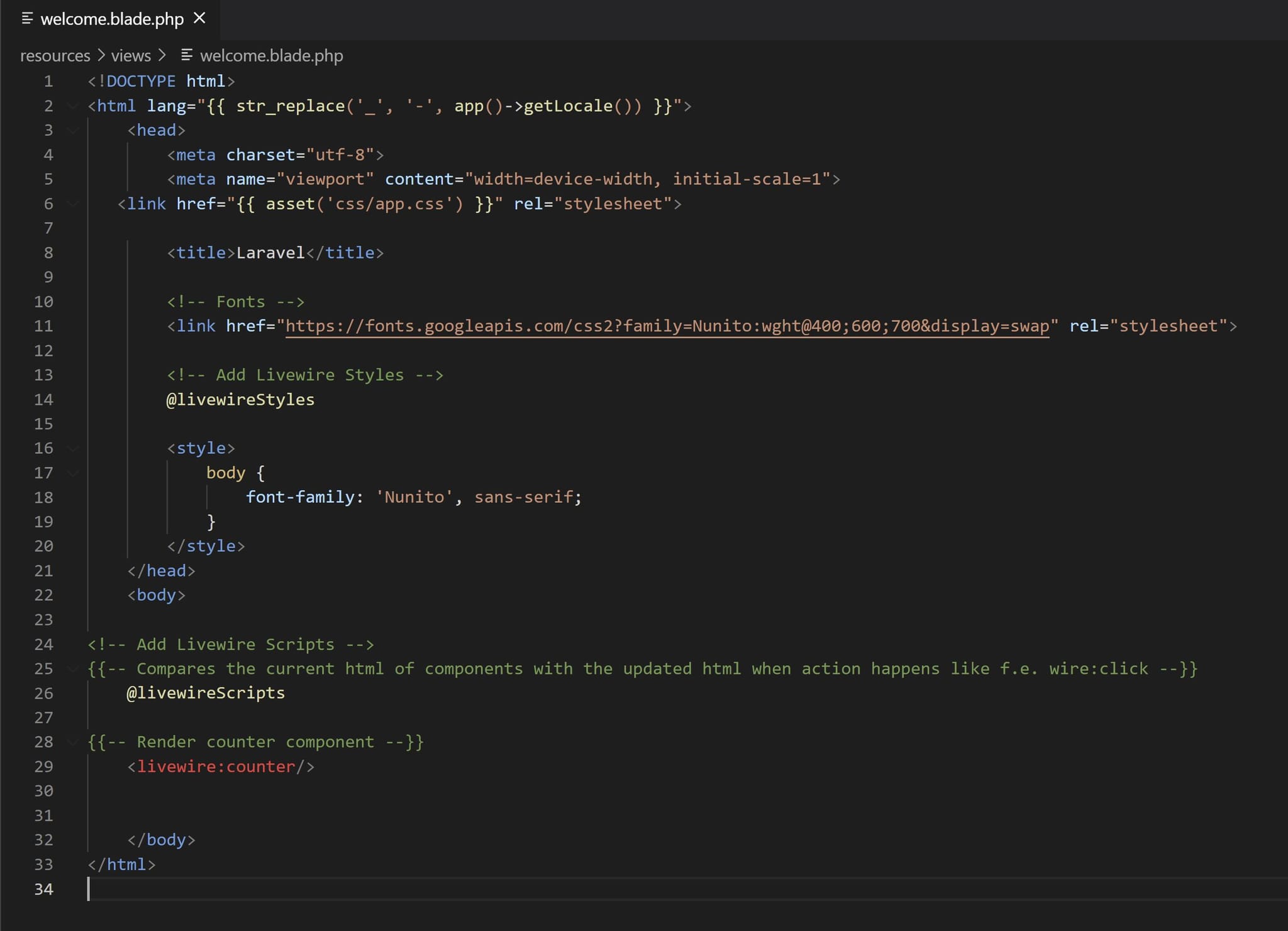1288x931 pixels.
Task: Click welcome.blade.php in the breadcrumb path
Action: pyautogui.click(x=271, y=55)
